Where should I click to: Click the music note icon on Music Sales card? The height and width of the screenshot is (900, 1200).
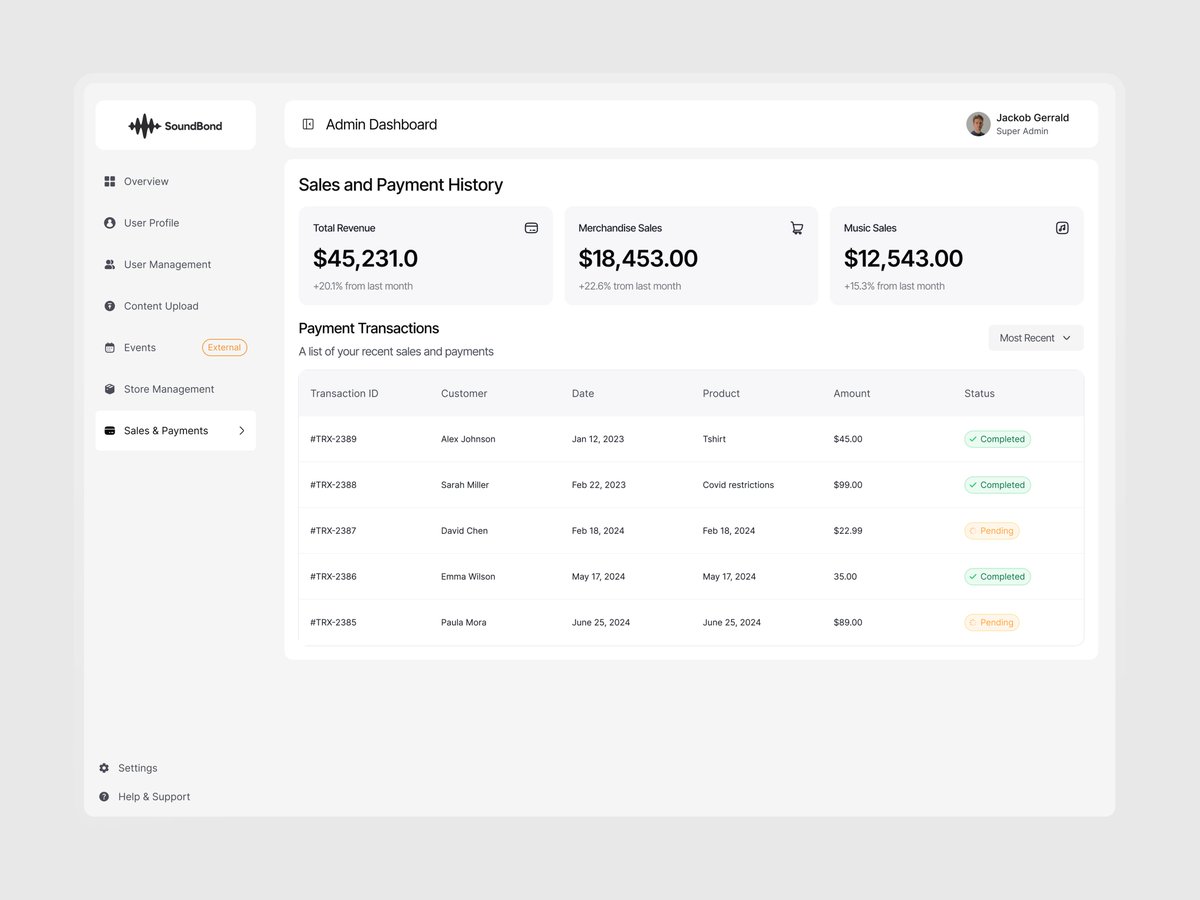coord(1062,227)
